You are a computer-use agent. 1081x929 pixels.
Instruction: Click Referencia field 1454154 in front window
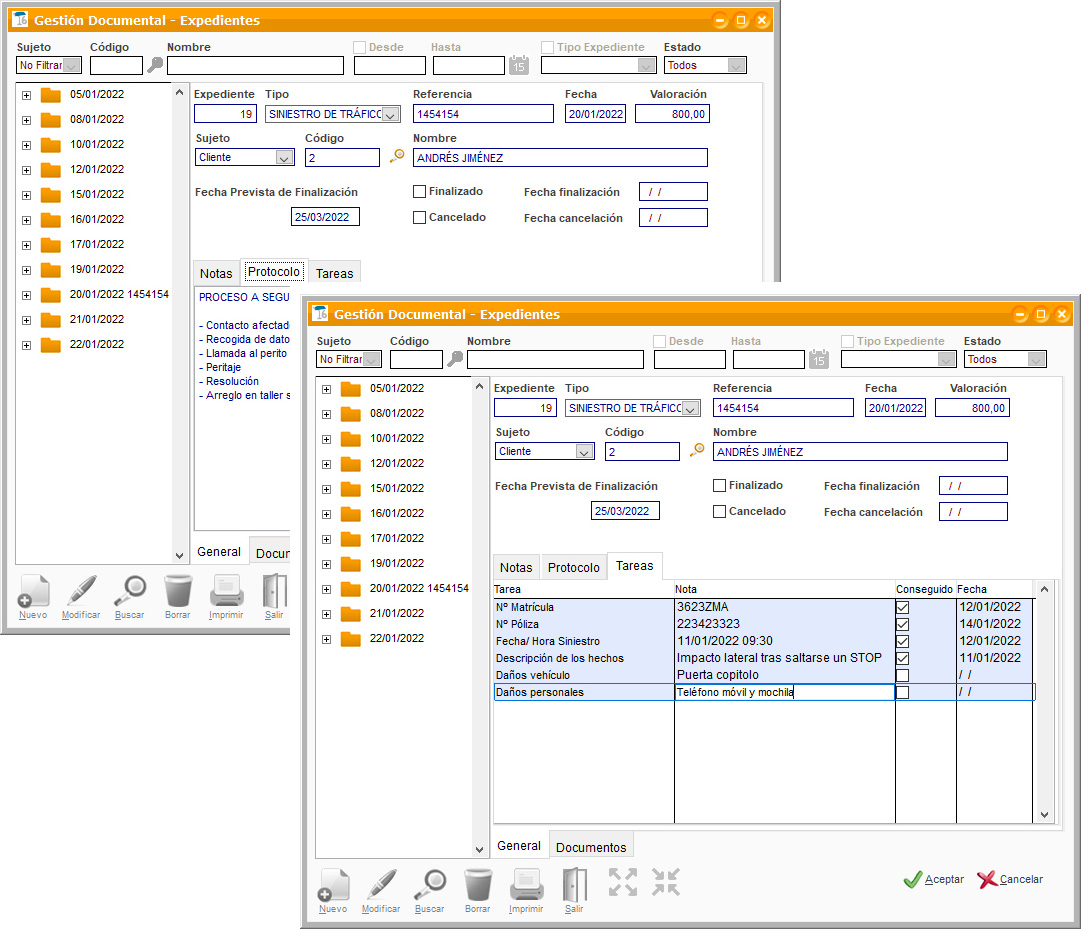[x=783, y=408]
